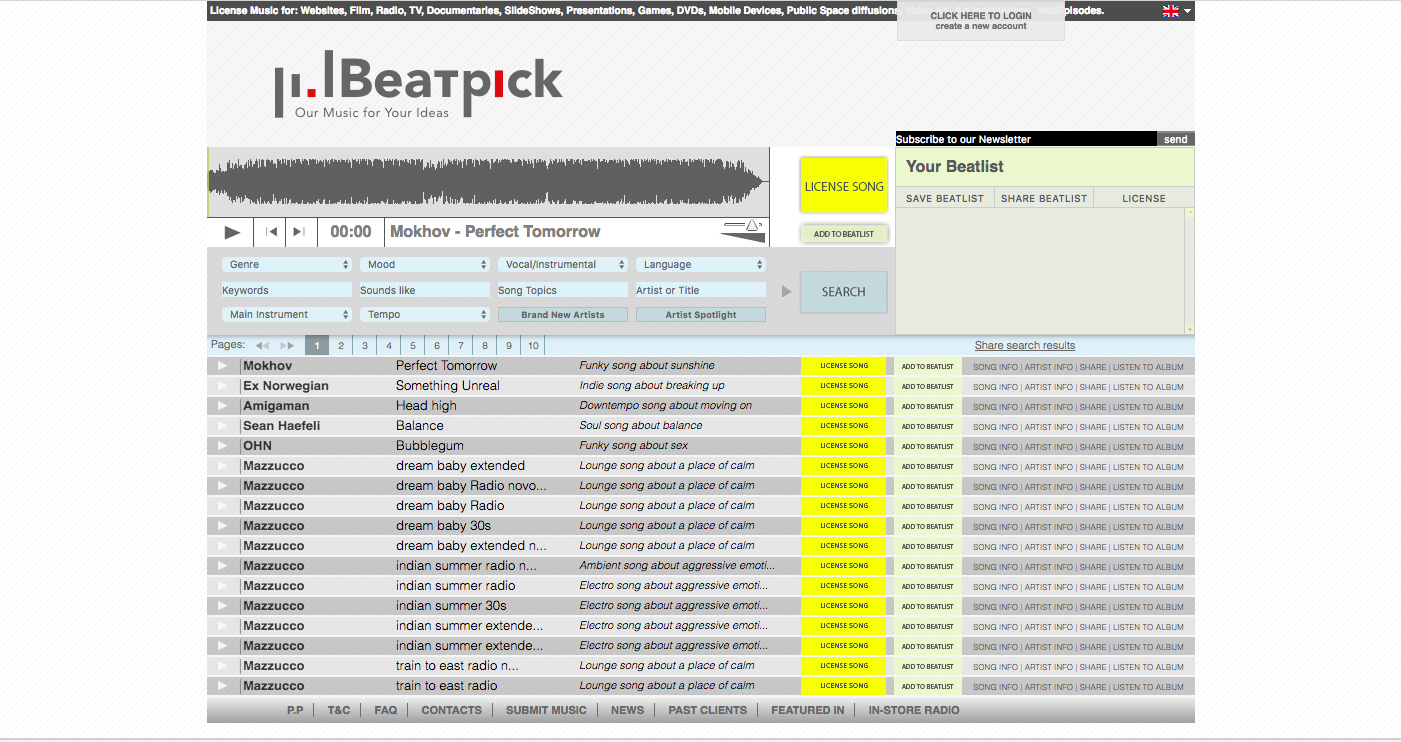
Task: Open CONTACTS footer link
Action: 451,710
